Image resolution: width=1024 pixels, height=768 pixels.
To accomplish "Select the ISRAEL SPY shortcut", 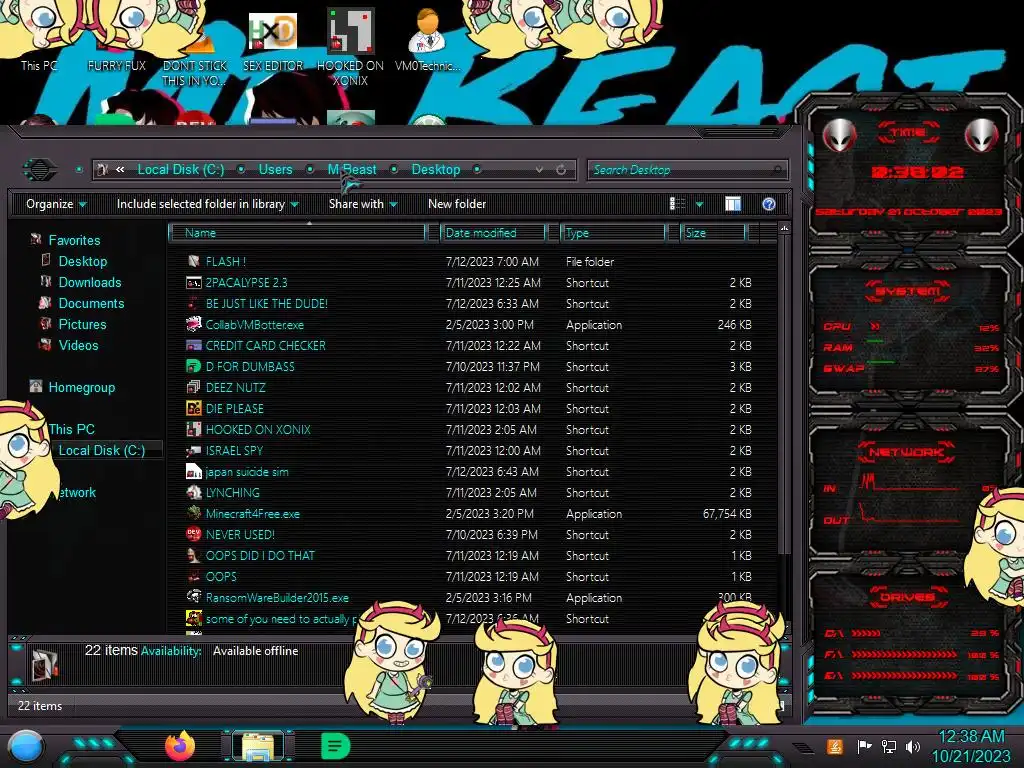I will click(x=234, y=451).
